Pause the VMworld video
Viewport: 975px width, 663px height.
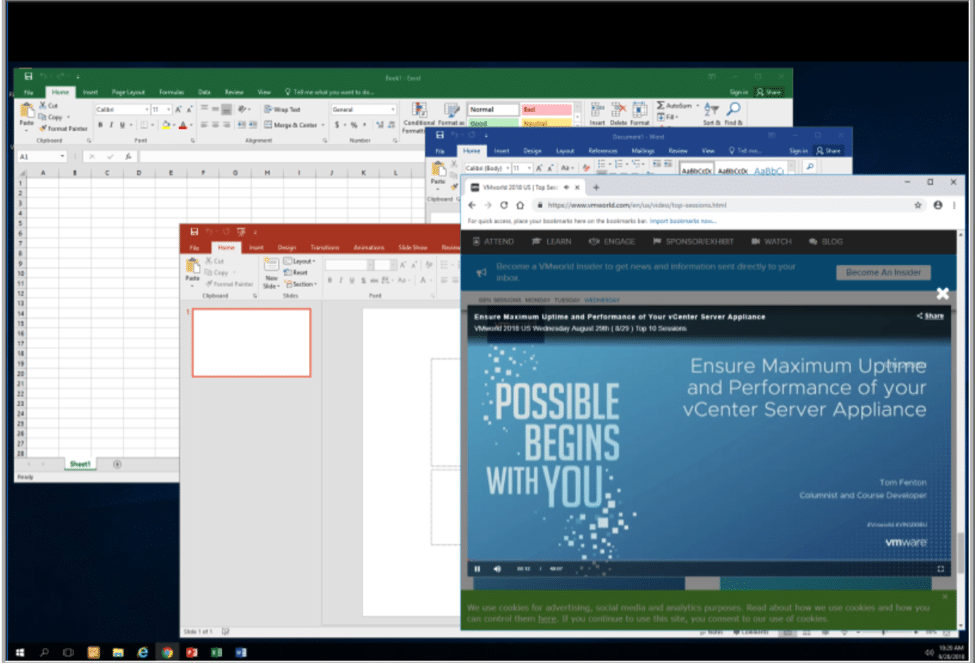[477, 568]
